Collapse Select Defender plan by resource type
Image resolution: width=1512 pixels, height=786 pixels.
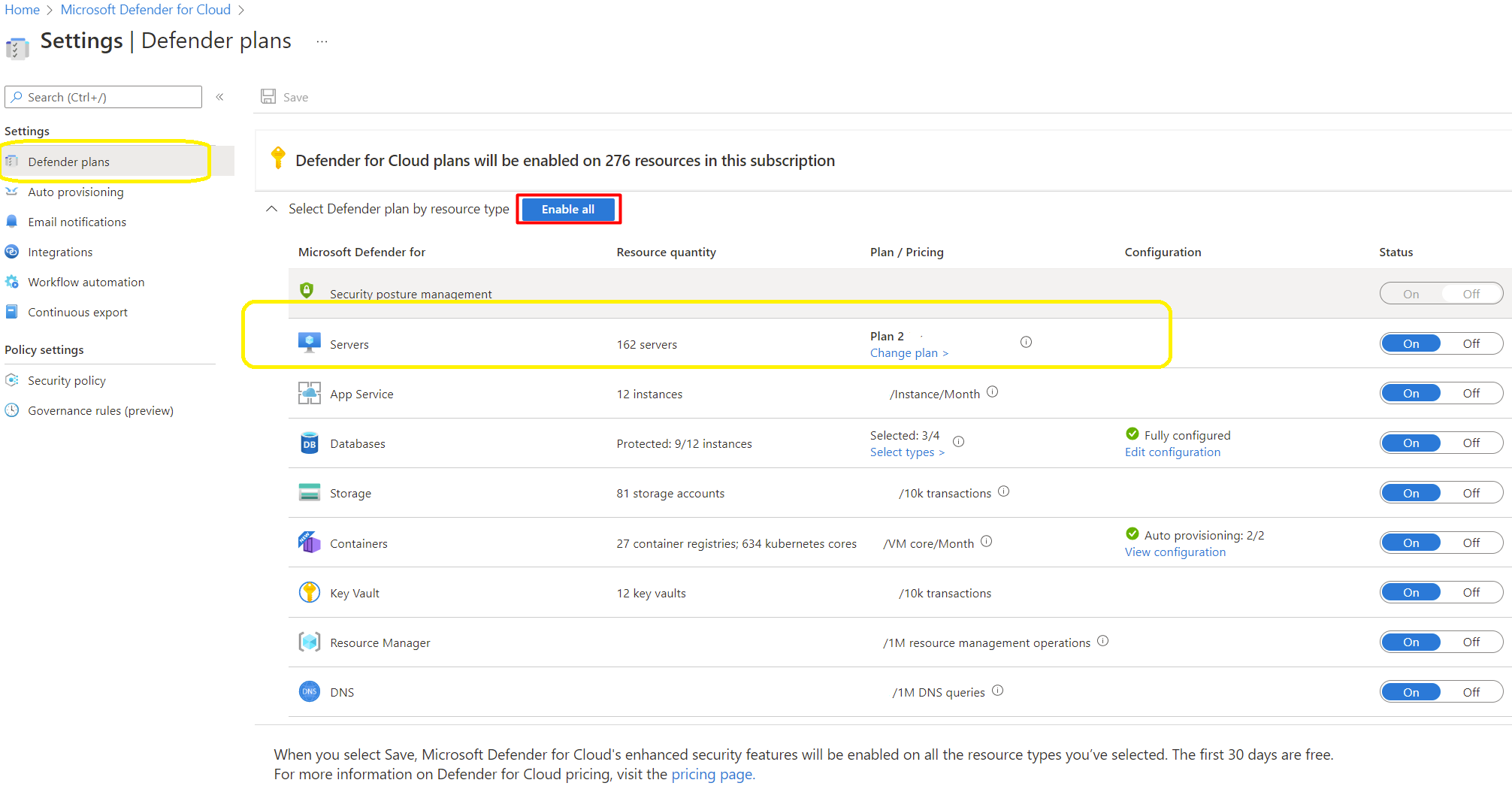click(x=272, y=209)
